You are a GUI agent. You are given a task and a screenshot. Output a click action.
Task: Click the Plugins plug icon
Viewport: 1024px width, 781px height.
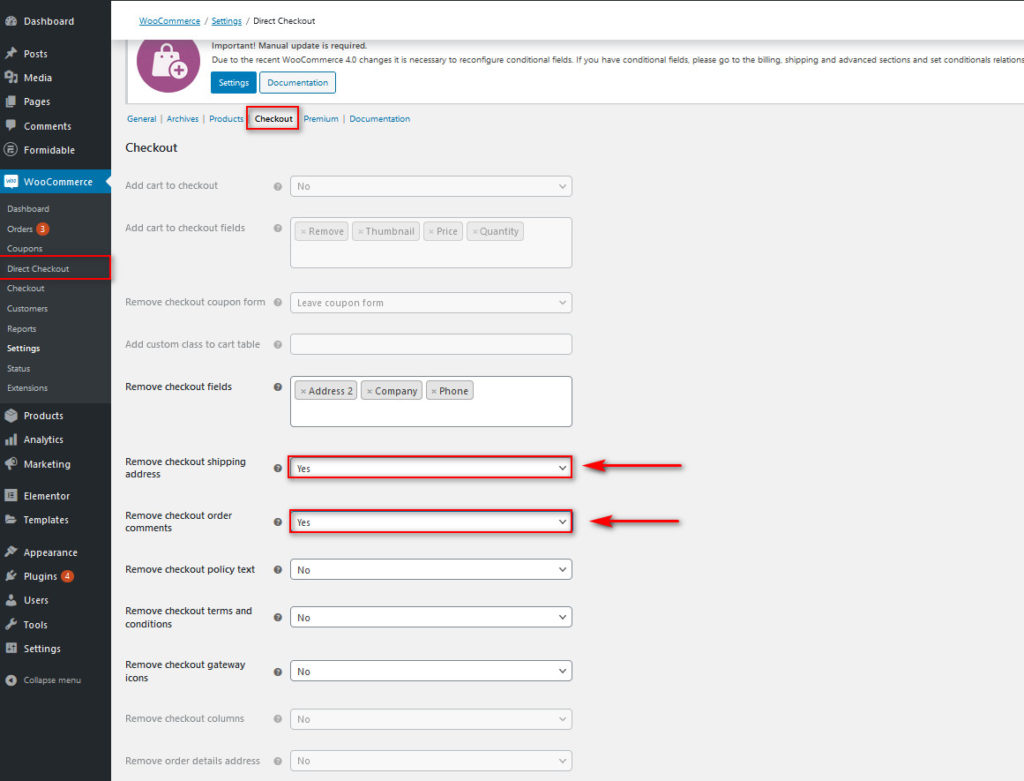click(10, 576)
